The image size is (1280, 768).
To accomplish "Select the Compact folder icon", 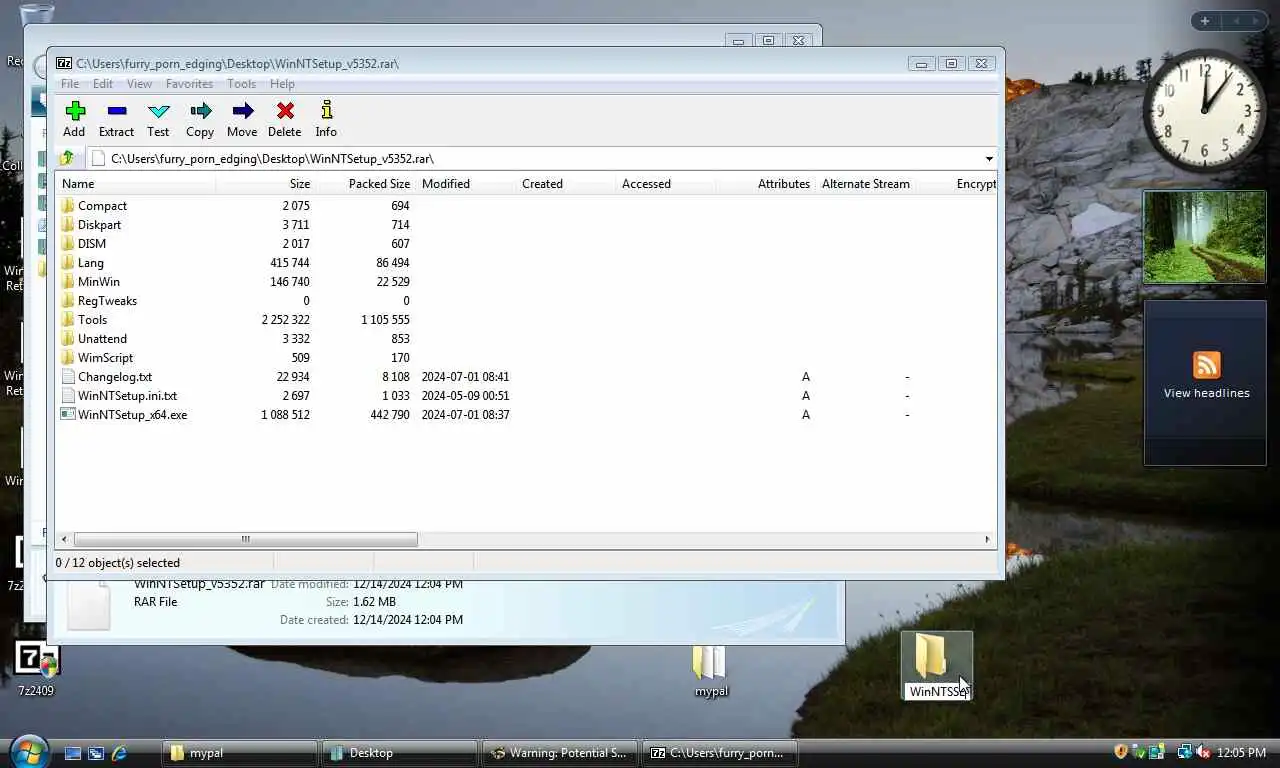I will (68, 205).
